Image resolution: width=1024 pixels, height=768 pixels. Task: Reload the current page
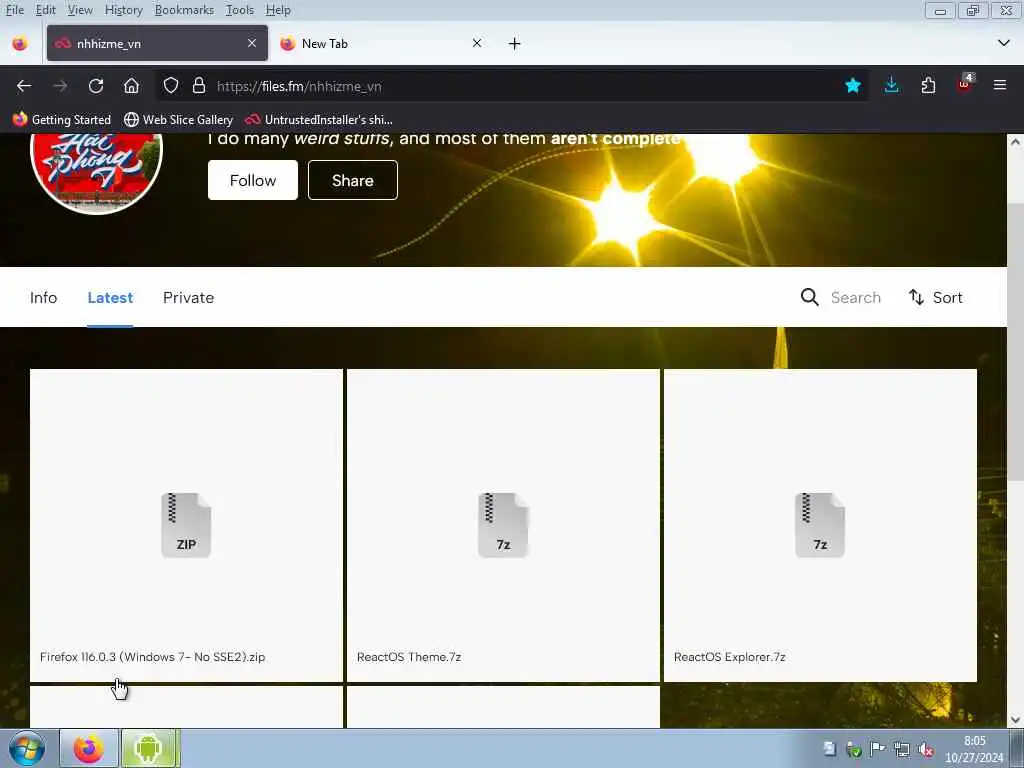tap(96, 86)
